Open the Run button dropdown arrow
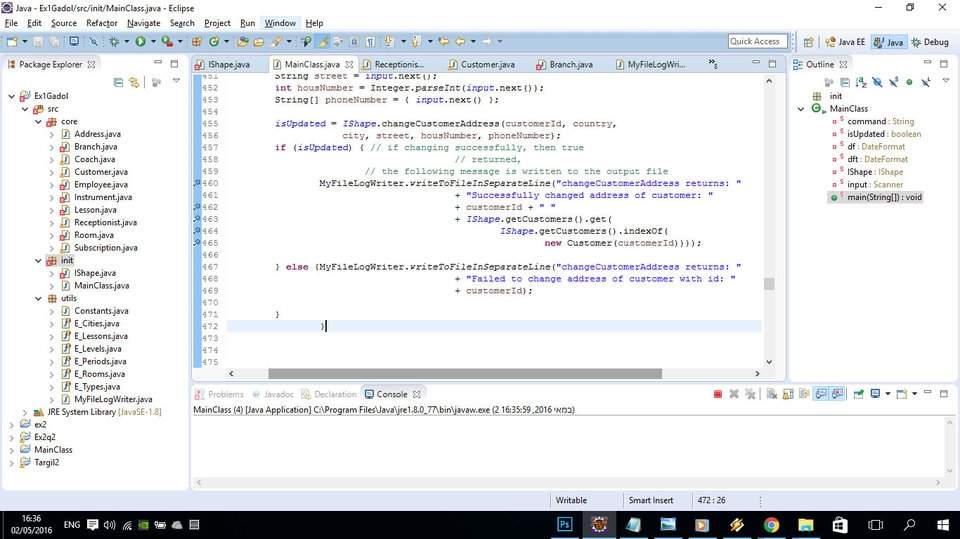 (x=153, y=42)
